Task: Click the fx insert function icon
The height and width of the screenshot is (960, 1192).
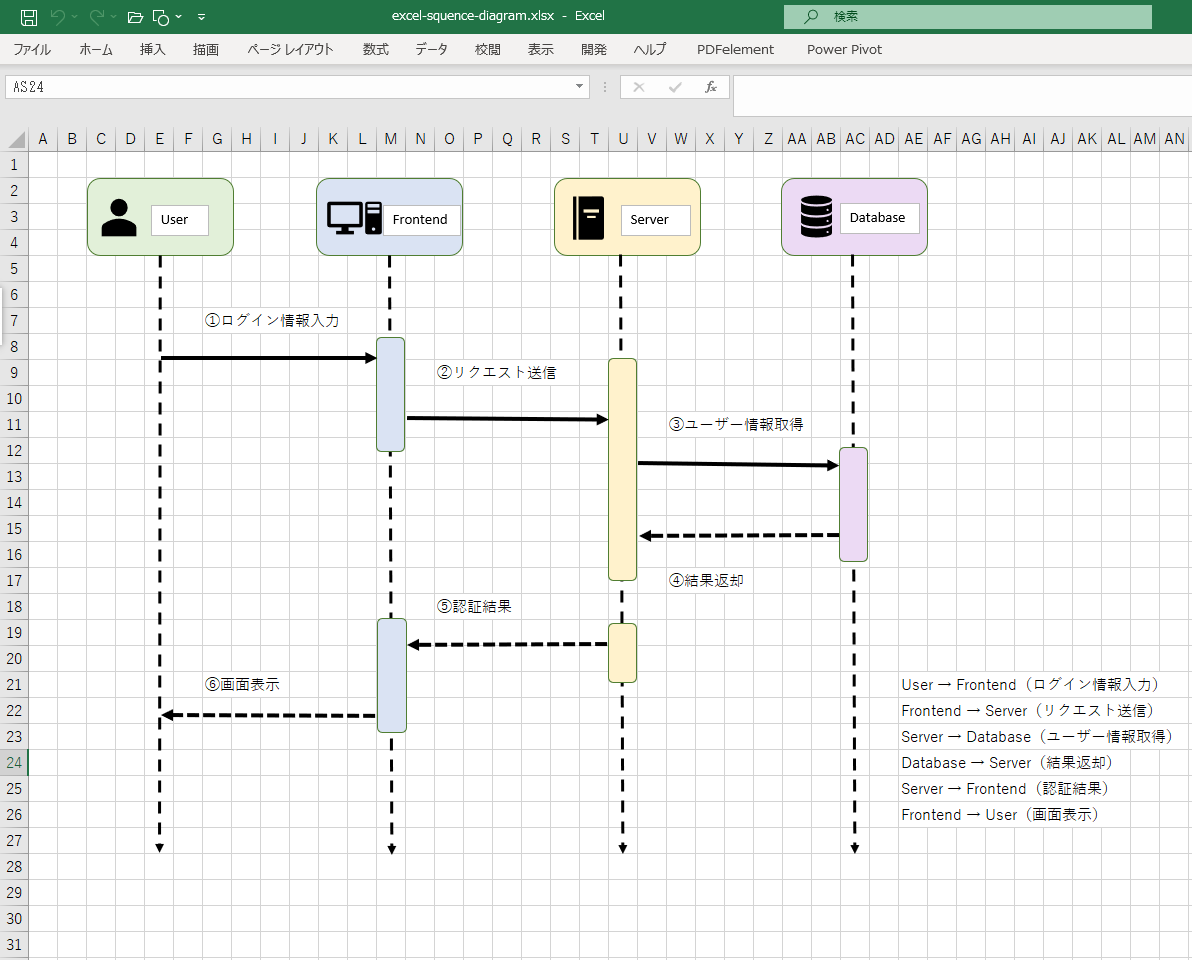Action: 711,87
